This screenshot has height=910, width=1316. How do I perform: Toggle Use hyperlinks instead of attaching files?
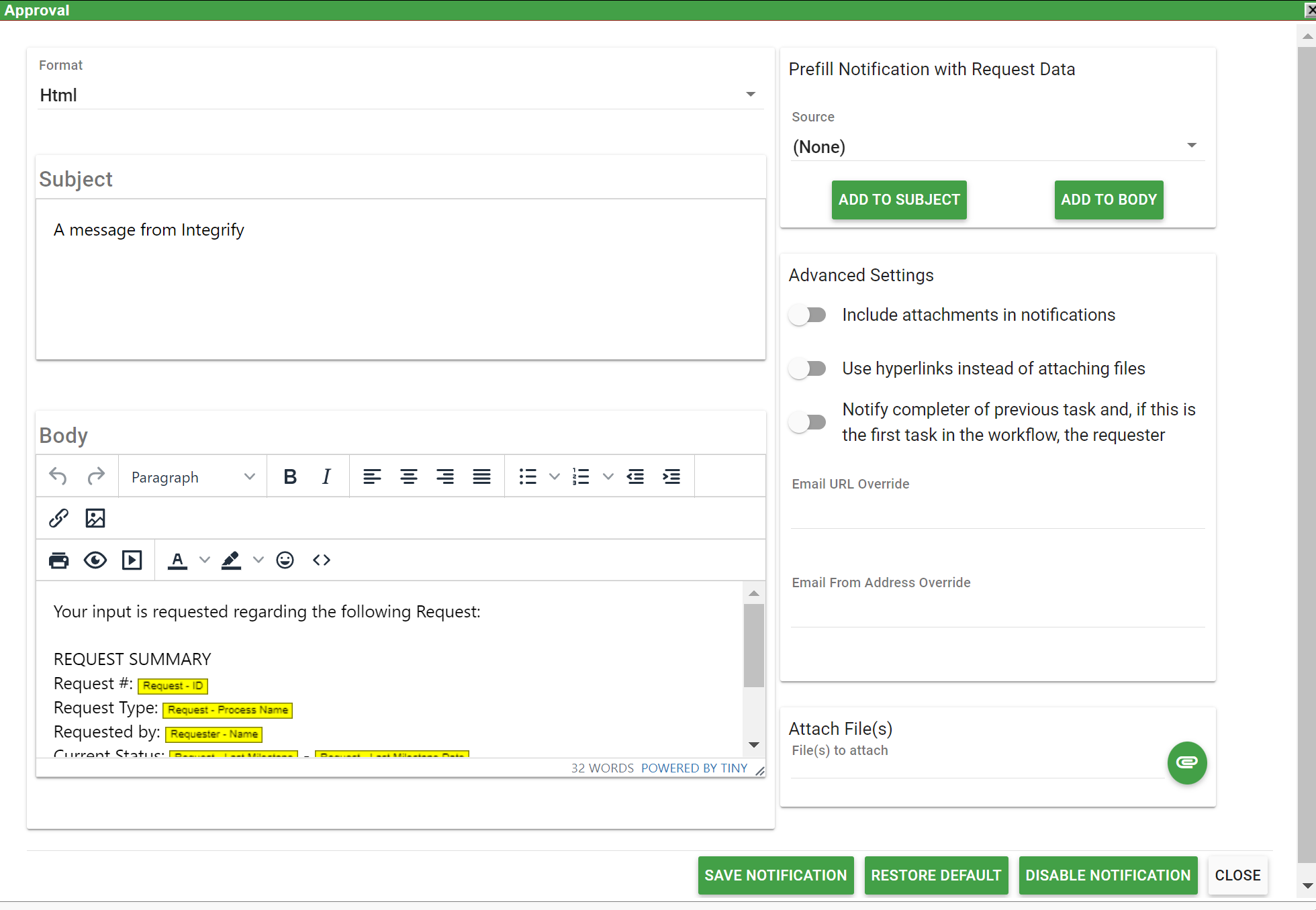(808, 368)
